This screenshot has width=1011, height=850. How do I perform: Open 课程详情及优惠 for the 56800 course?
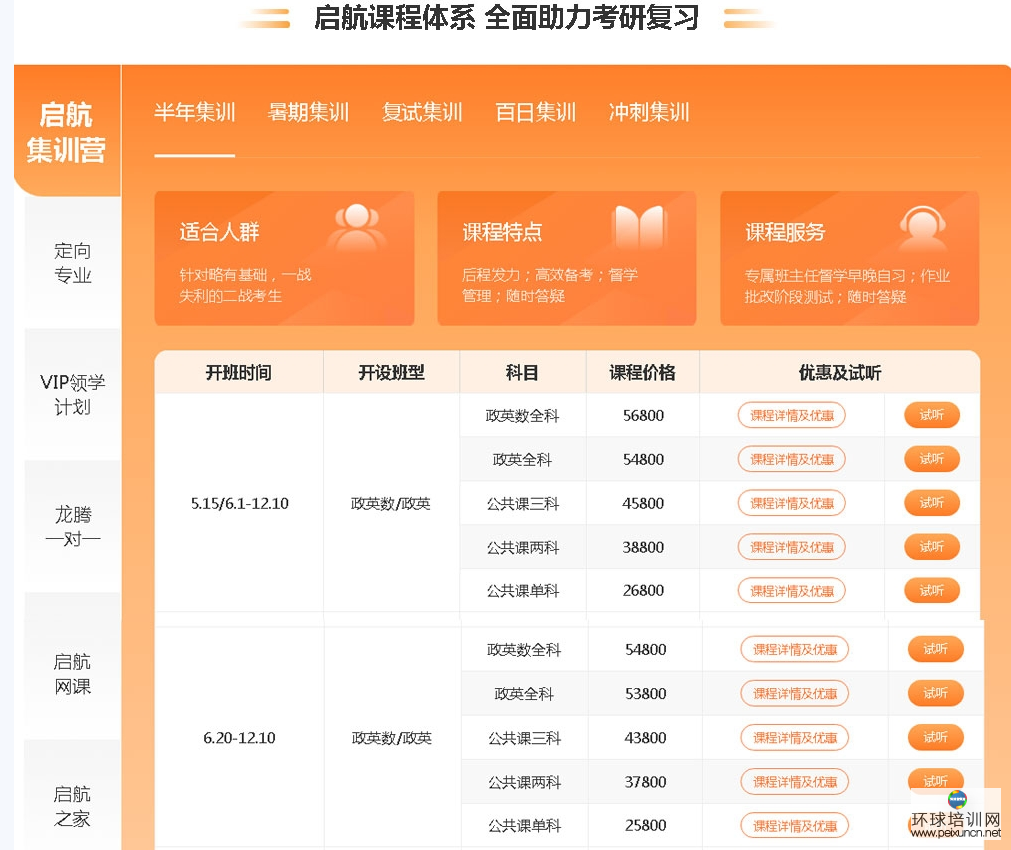click(791, 415)
